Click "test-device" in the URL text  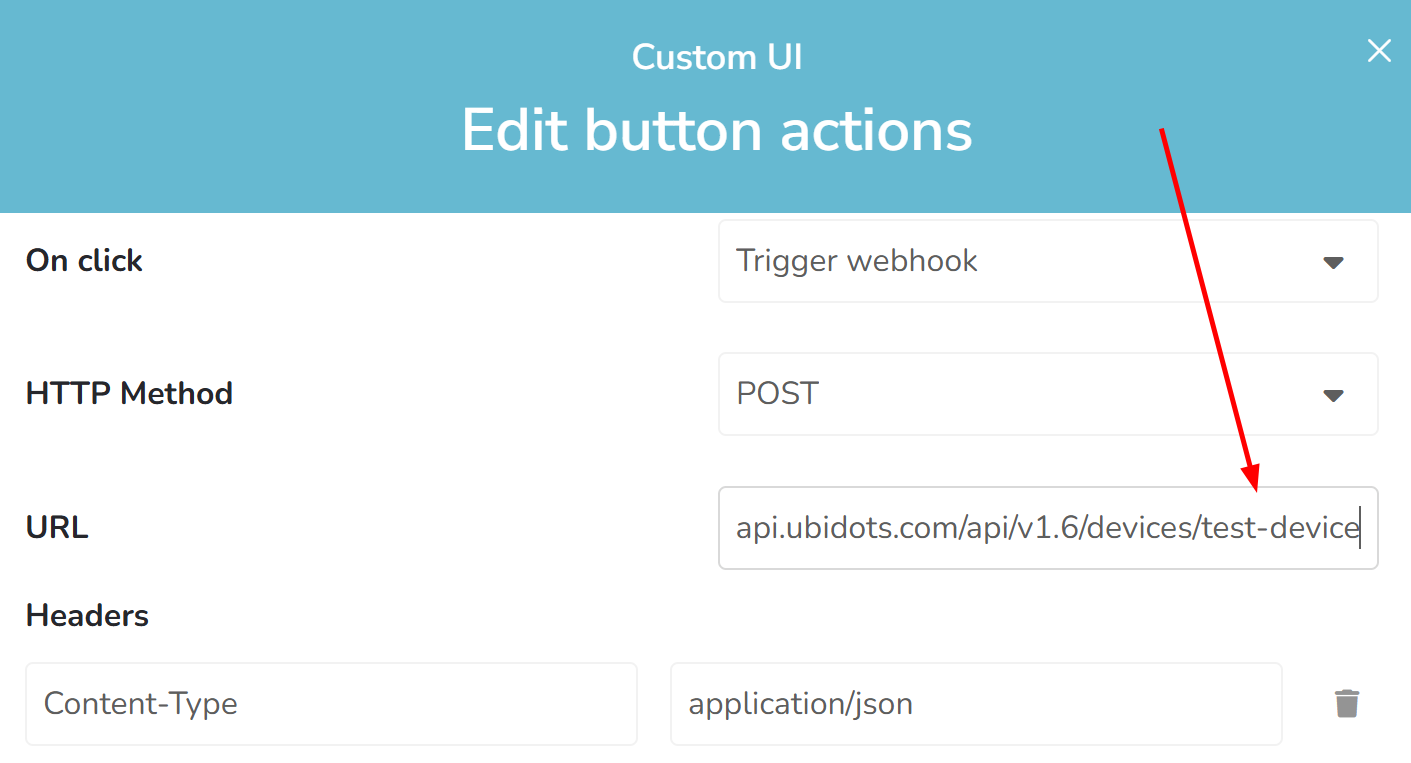(1280, 528)
